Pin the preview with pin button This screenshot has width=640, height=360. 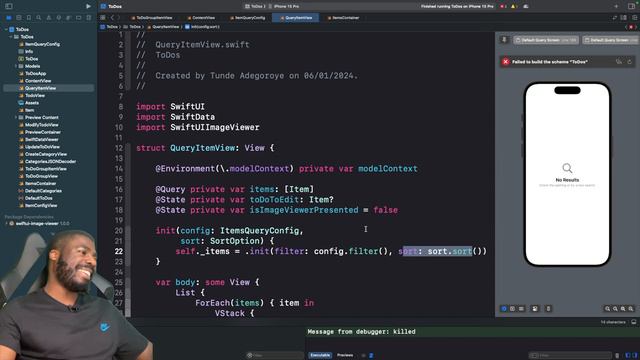coord(504,40)
